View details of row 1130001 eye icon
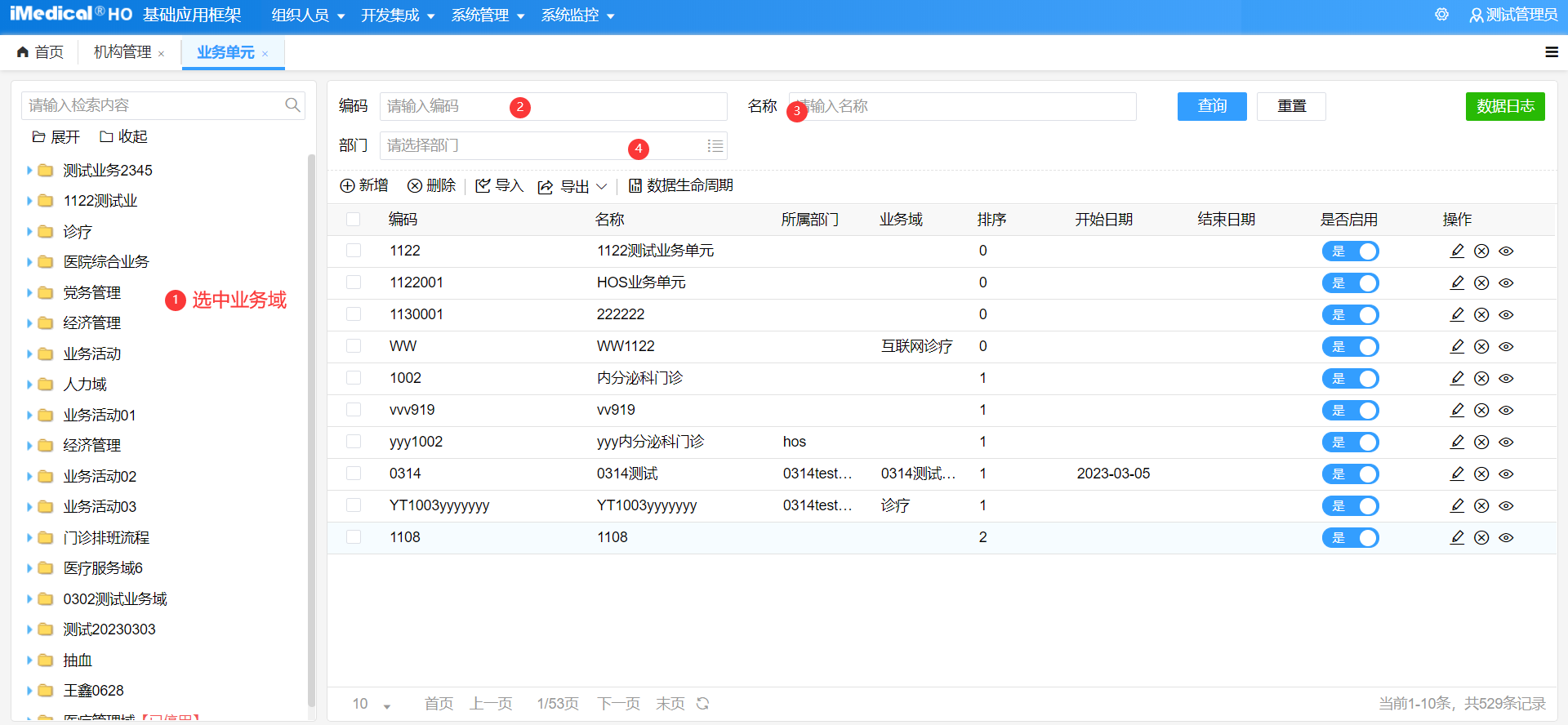1568x725 pixels. pos(1506,315)
